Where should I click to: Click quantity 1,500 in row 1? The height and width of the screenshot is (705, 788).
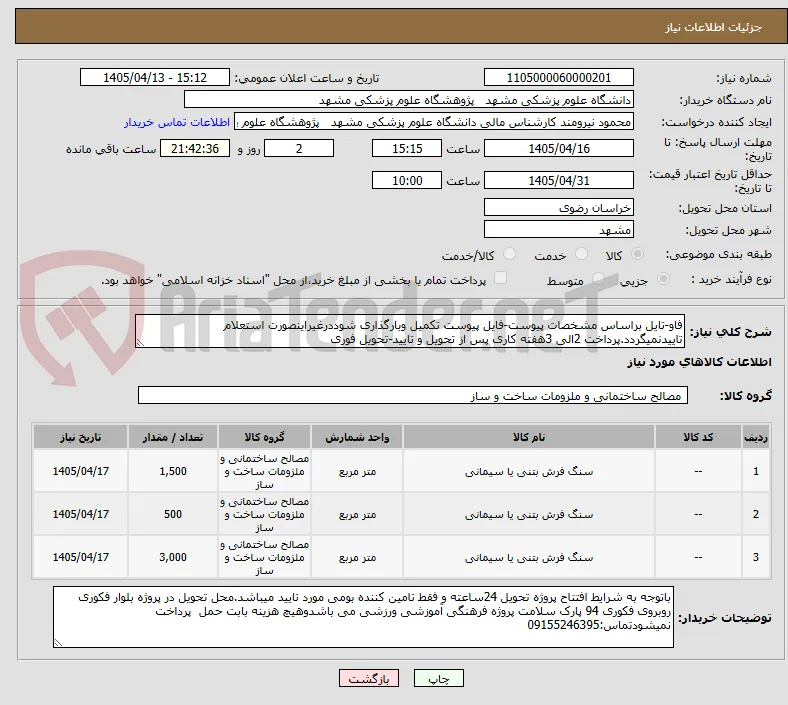tap(173, 471)
